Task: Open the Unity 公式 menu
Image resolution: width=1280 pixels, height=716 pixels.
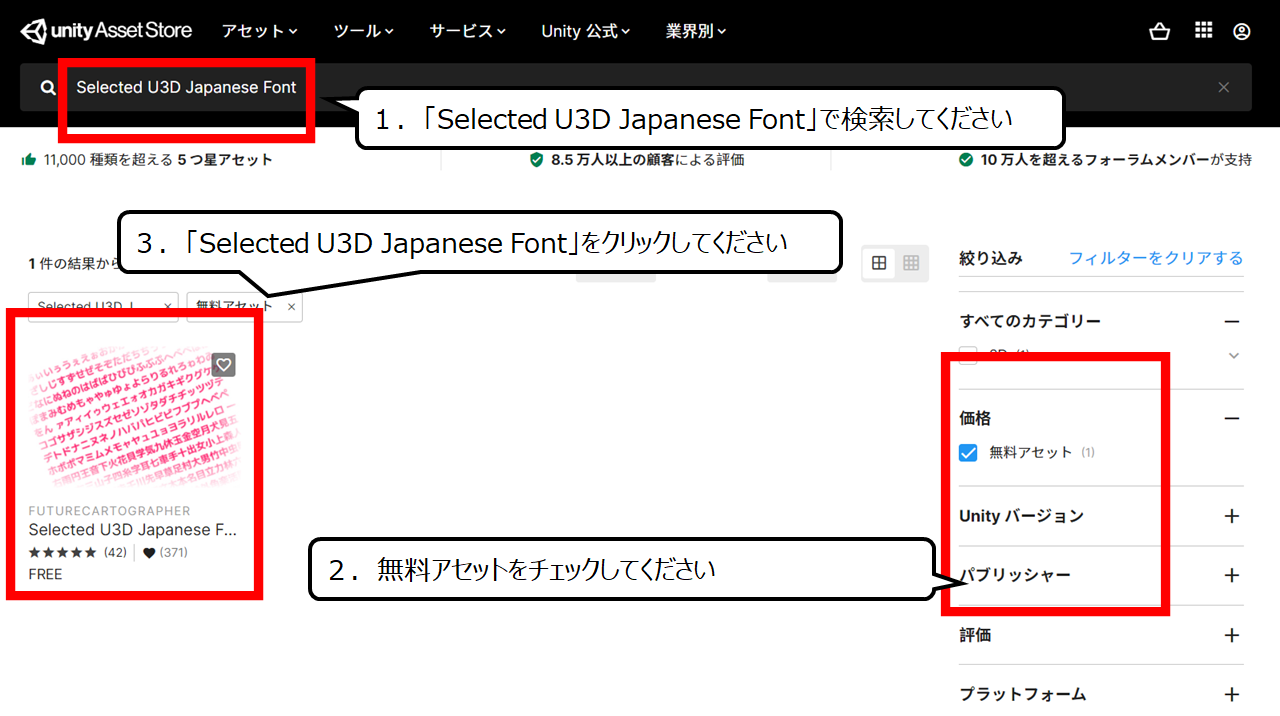Action: tap(586, 31)
